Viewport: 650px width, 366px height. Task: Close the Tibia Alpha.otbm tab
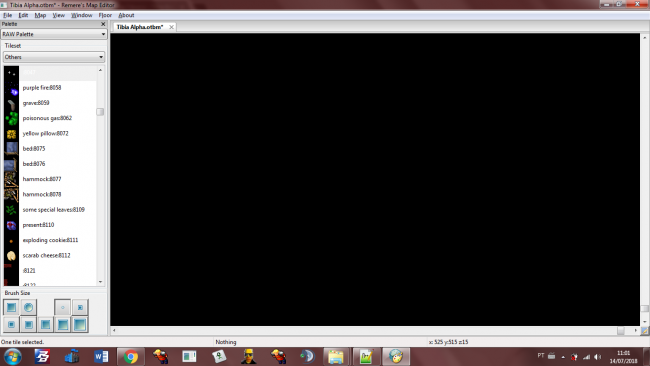coord(171,27)
